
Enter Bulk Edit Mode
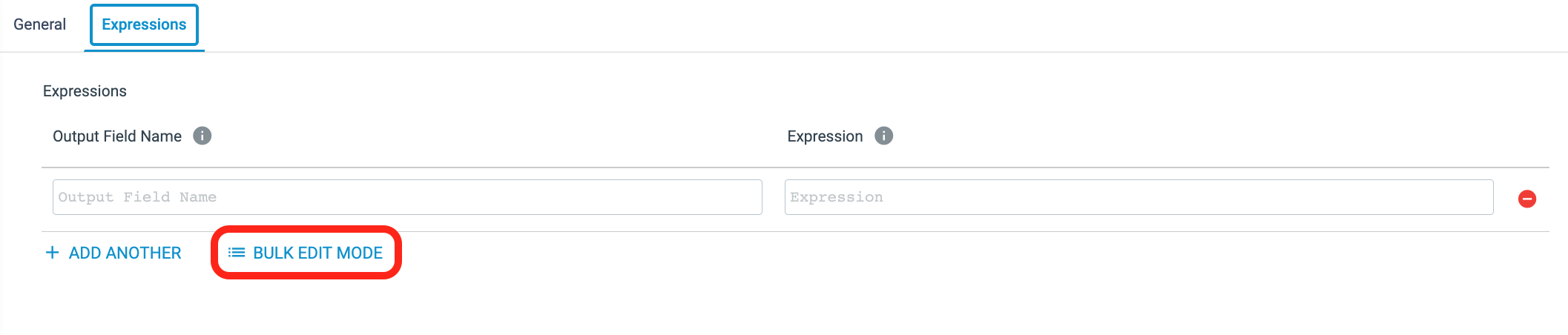[317, 253]
